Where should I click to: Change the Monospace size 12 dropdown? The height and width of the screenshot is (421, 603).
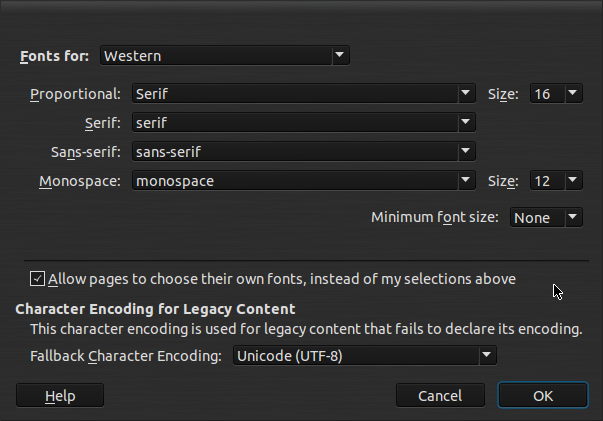coord(555,182)
